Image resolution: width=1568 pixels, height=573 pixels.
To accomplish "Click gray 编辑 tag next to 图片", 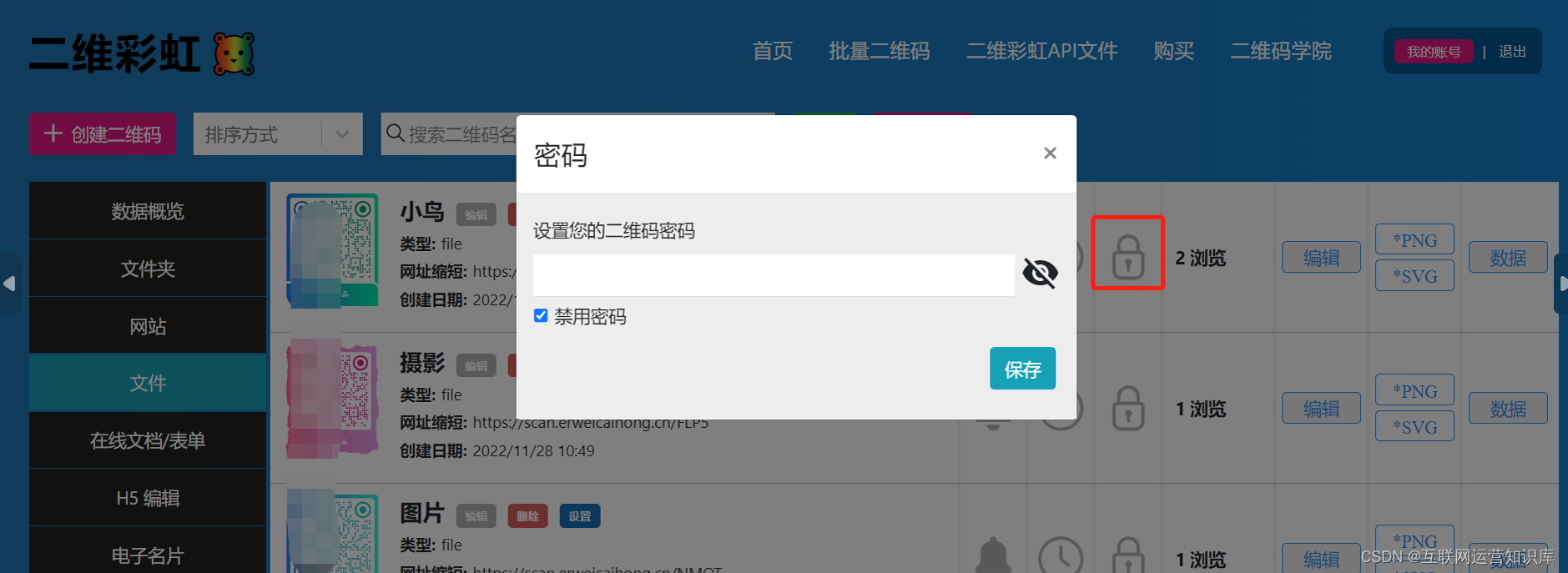I will coord(476,516).
